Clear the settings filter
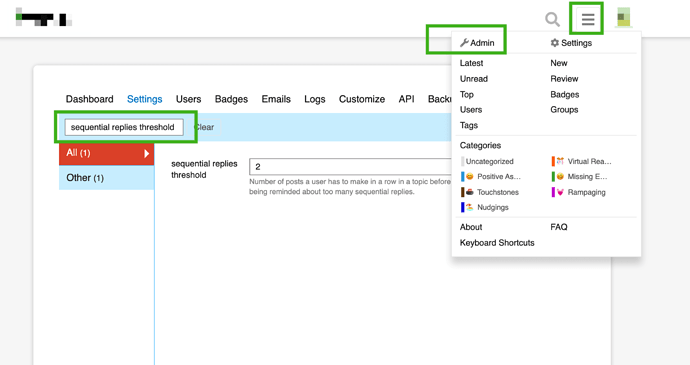 pos(205,127)
